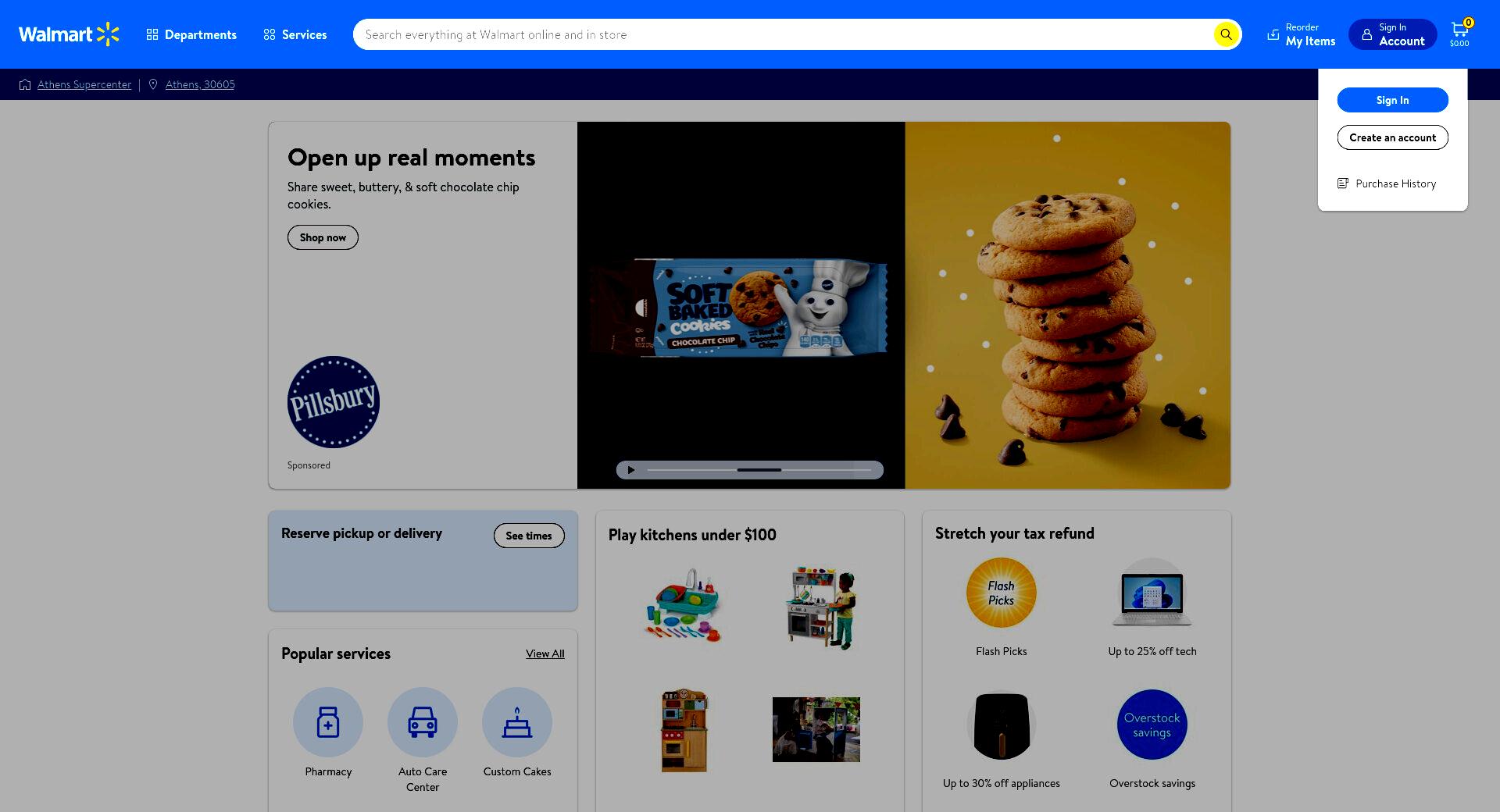This screenshot has width=1500, height=812.
Task: Click the Stretch your tax refund heading
Action: click(x=1015, y=533)
